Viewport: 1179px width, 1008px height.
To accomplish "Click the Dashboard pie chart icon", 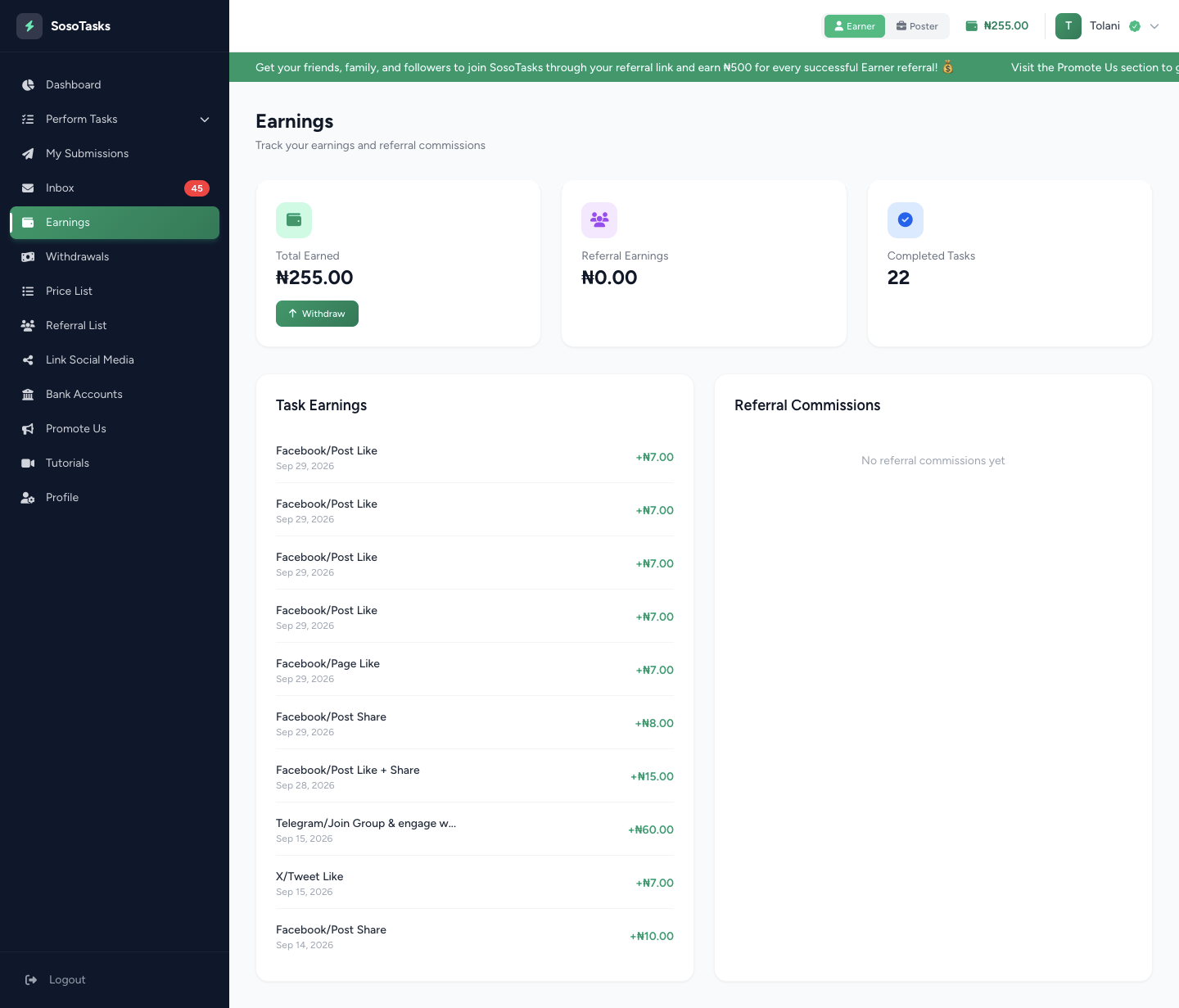I will tap(28, 85).
